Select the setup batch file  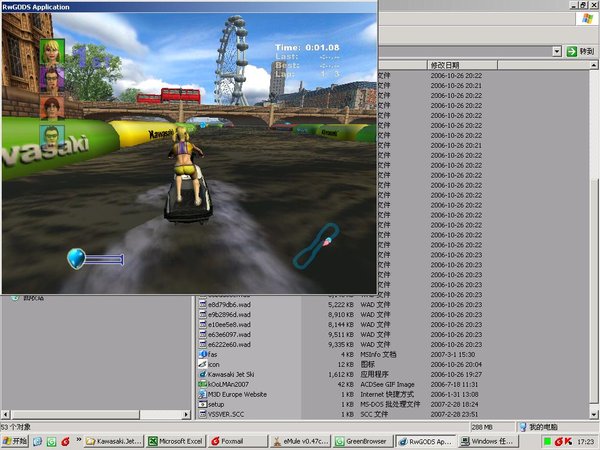click(x=218, y=403)
